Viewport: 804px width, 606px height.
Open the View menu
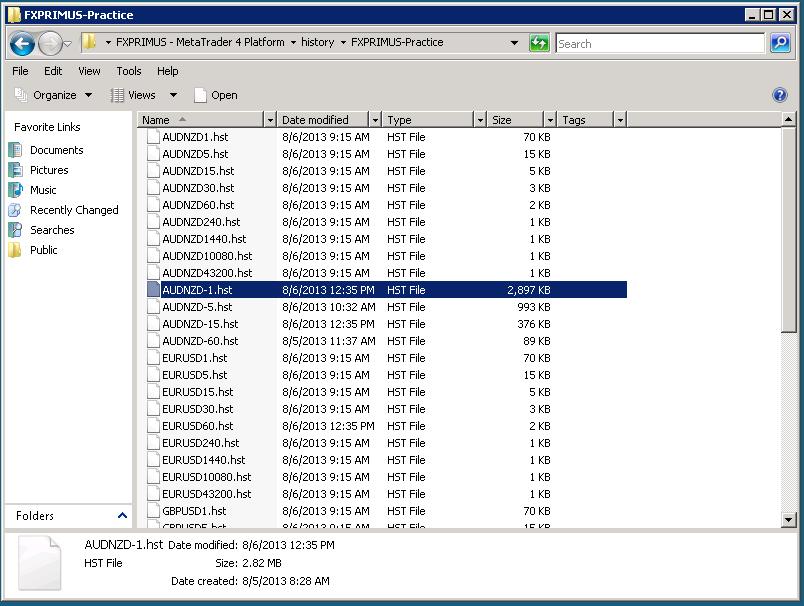(89, 71)
